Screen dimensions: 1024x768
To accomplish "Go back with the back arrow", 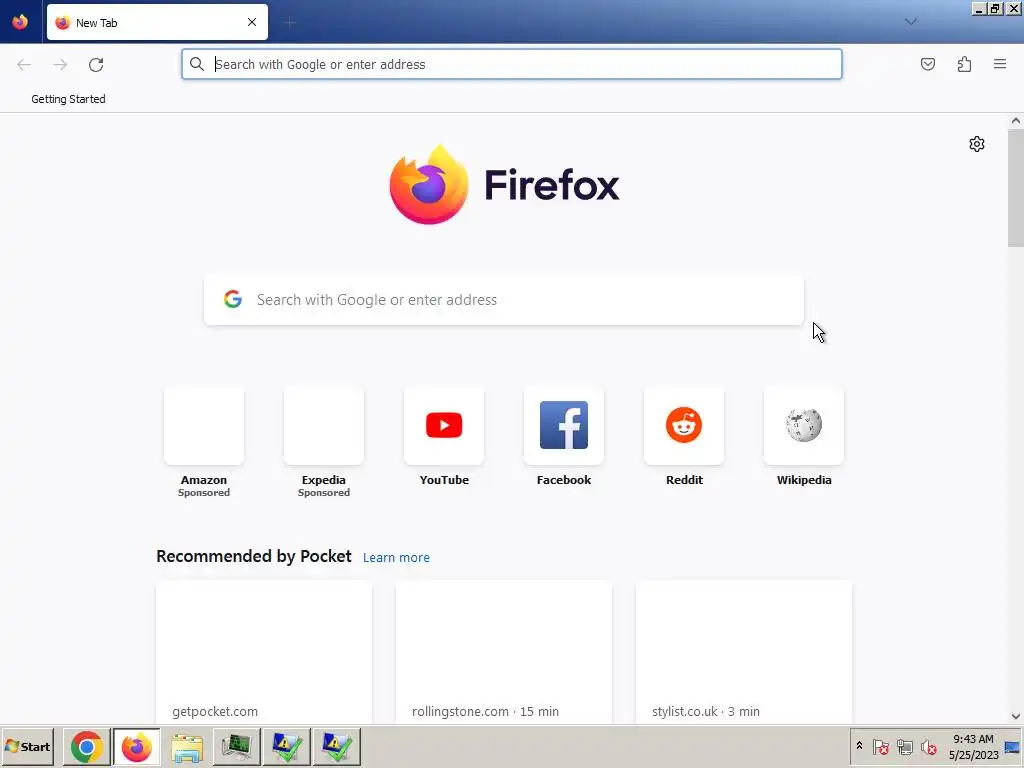I will point(24,65).
